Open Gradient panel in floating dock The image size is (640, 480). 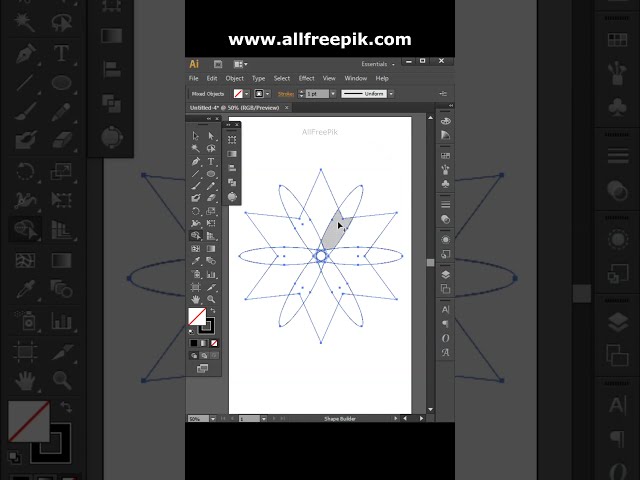[x=232, y=154]
